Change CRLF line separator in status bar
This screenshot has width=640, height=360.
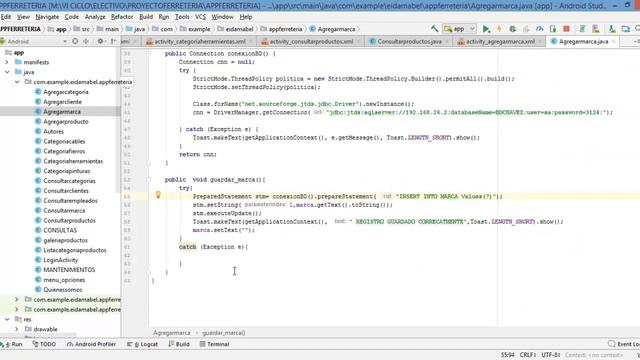point(528,355)
